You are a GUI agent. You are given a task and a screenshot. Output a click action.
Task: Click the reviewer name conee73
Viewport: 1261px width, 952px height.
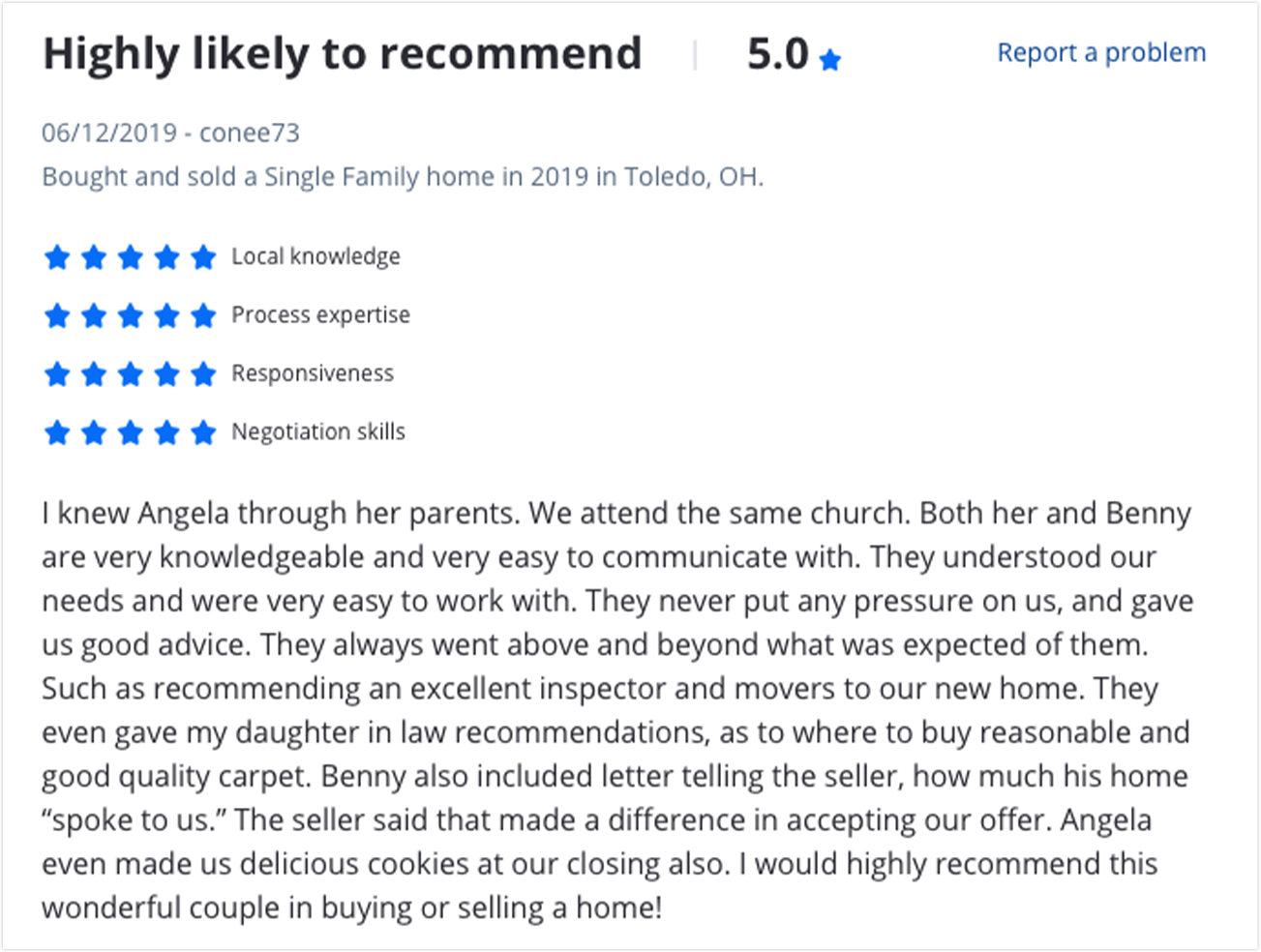pos(250,133)
